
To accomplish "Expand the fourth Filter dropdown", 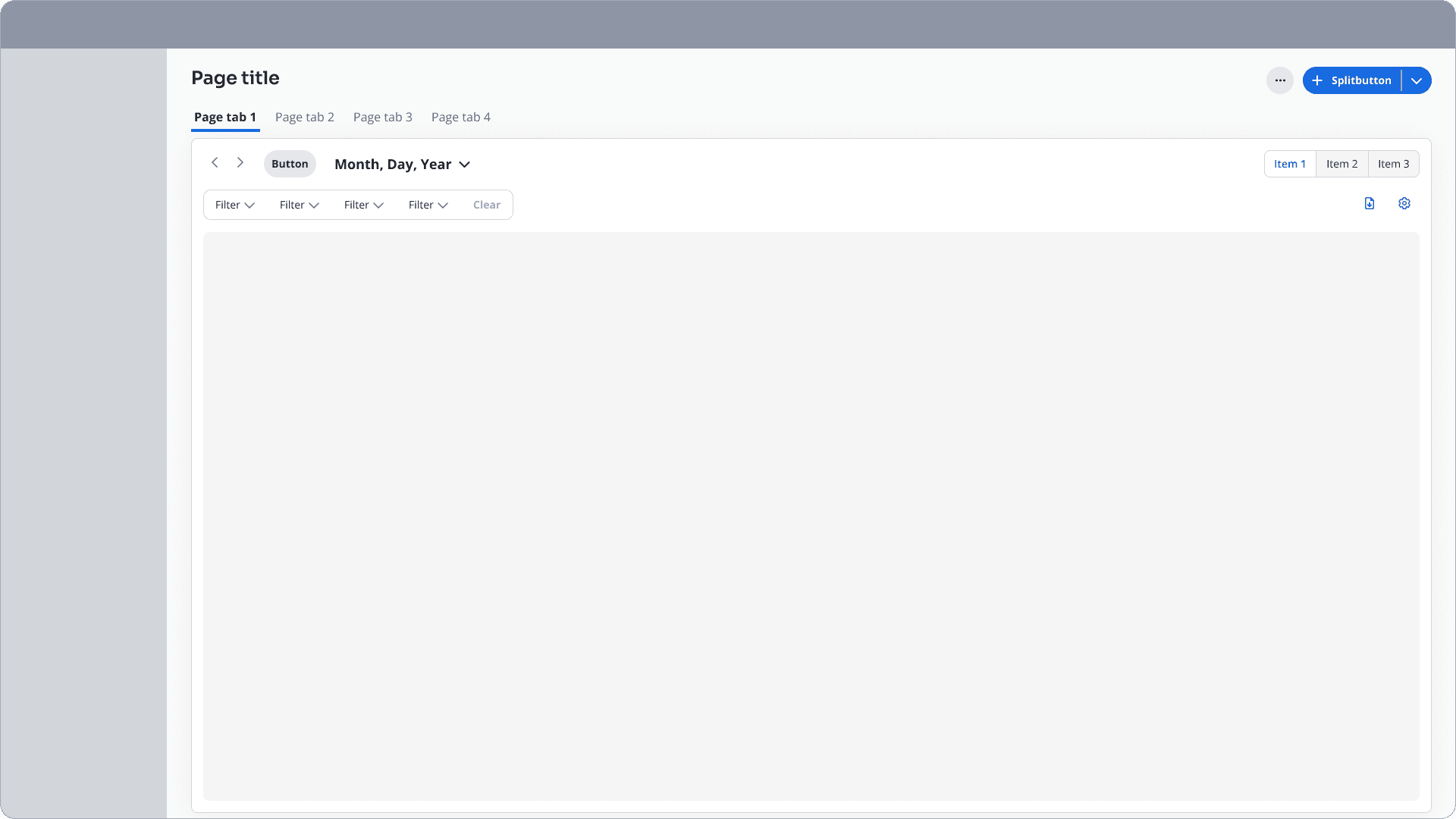I will pyautogui.click(x=428, y=205).
